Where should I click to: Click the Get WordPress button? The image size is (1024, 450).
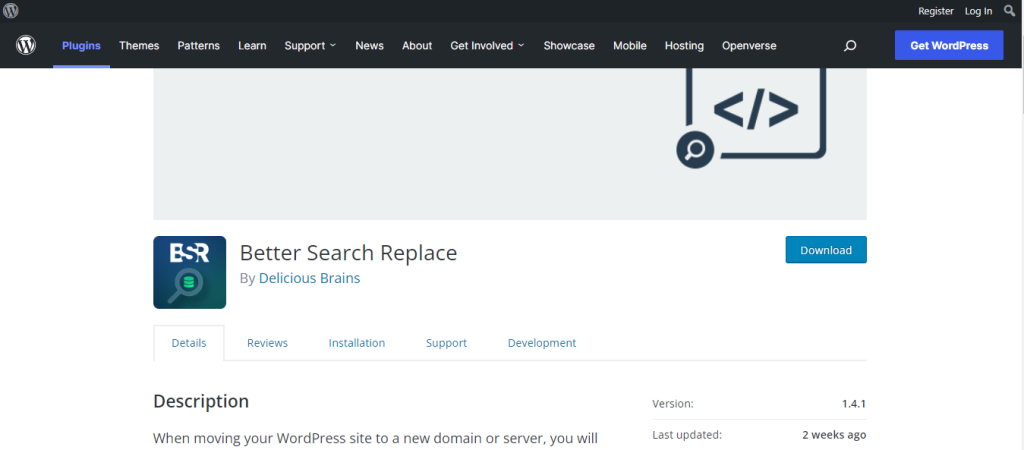click(949, 45)
